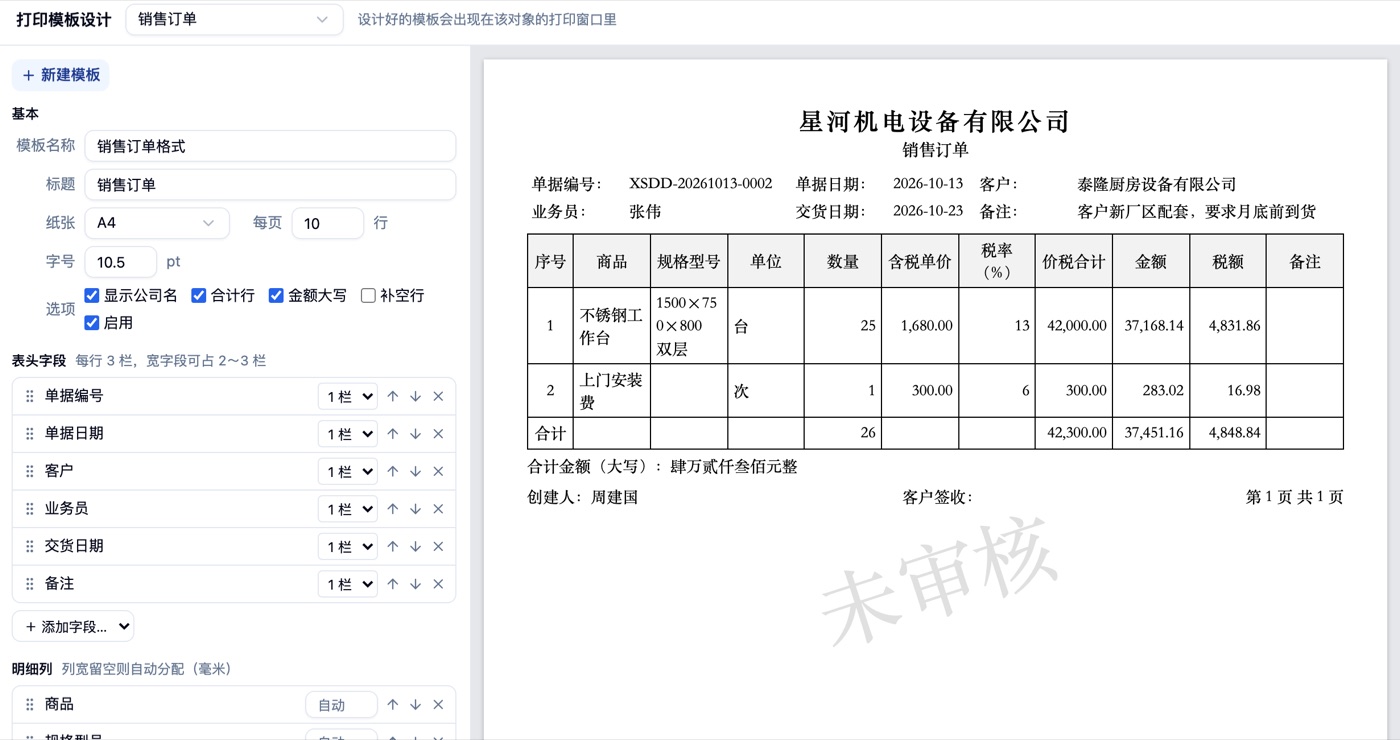Image resolution: width=1400 pixels, height=740 pixels.
Task: Change column span for 单据编号
Action: click(347, 397)
